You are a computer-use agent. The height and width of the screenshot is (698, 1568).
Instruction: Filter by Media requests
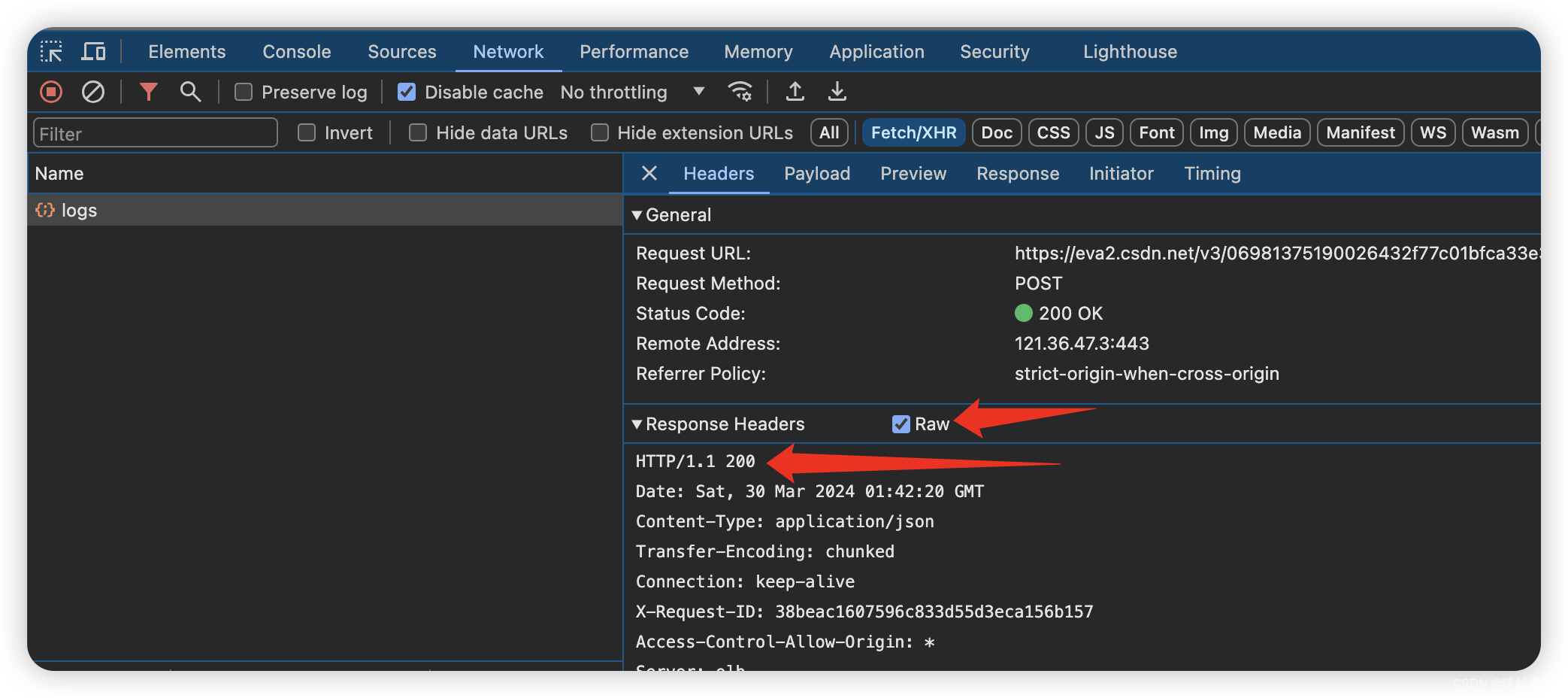pyautogui.click(x=1277, y=133)
